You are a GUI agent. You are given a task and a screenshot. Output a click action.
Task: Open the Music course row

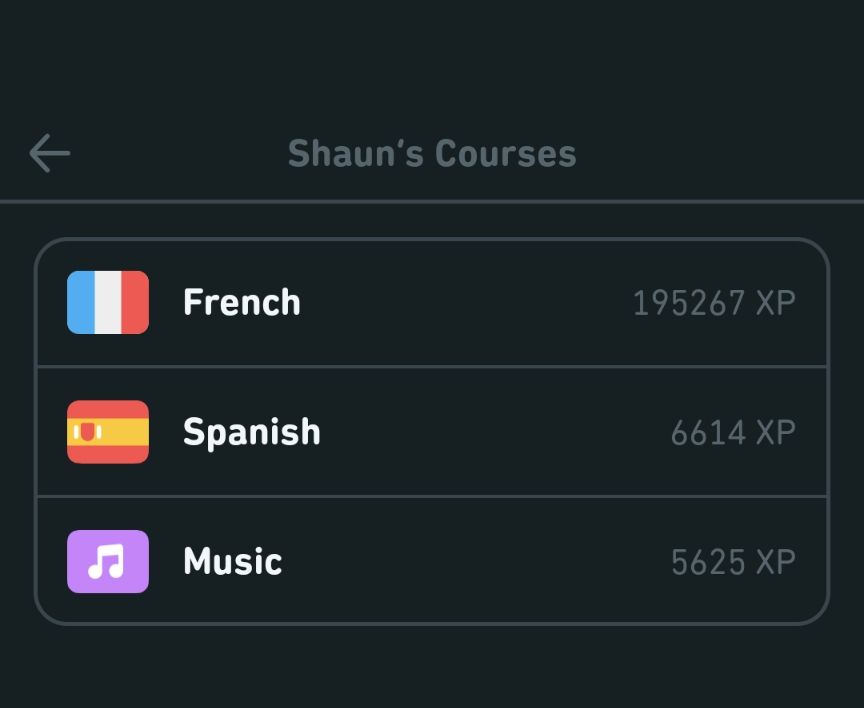(432, 561)
